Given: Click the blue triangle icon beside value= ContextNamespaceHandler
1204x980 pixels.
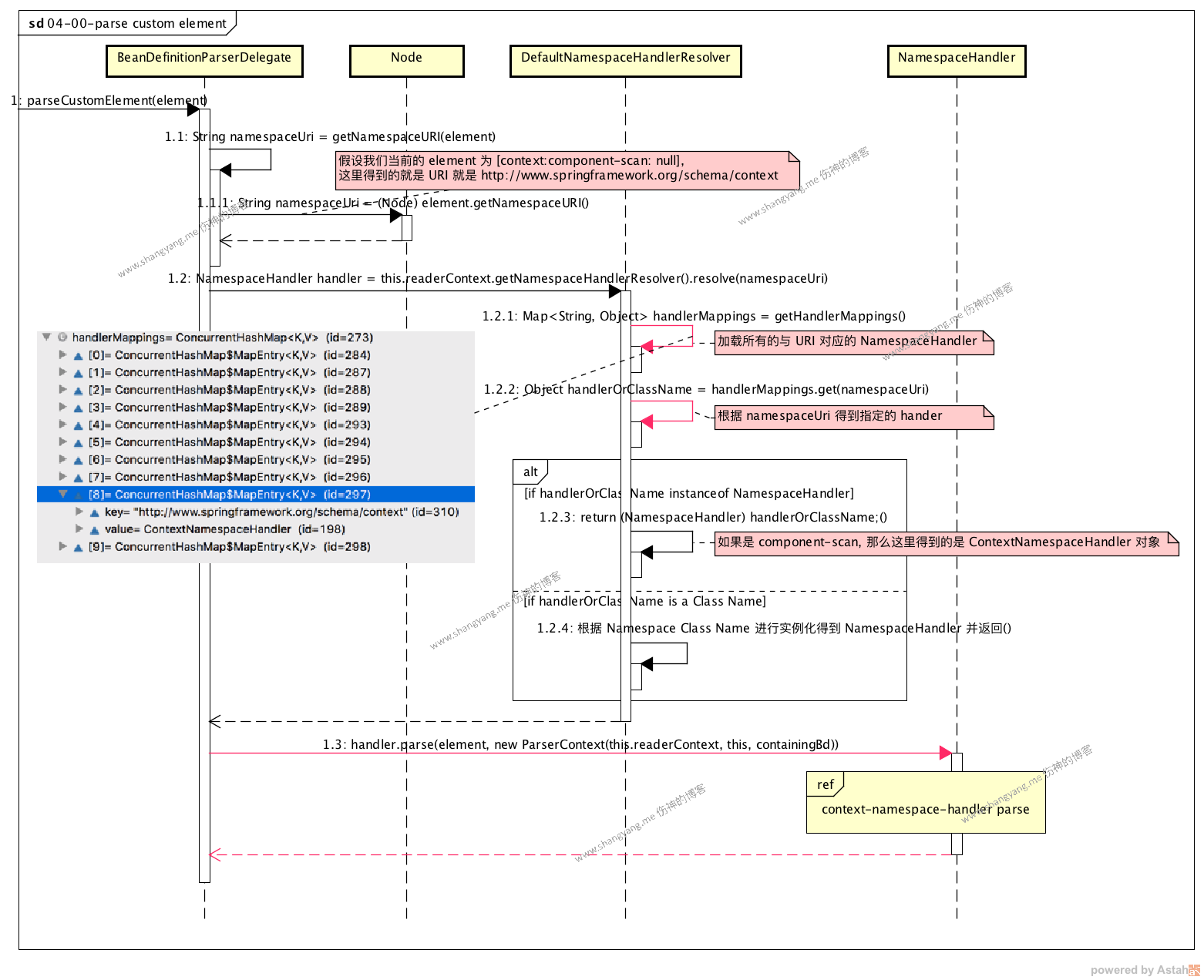Looking at the screenshot, I should (x=94, y=530).
